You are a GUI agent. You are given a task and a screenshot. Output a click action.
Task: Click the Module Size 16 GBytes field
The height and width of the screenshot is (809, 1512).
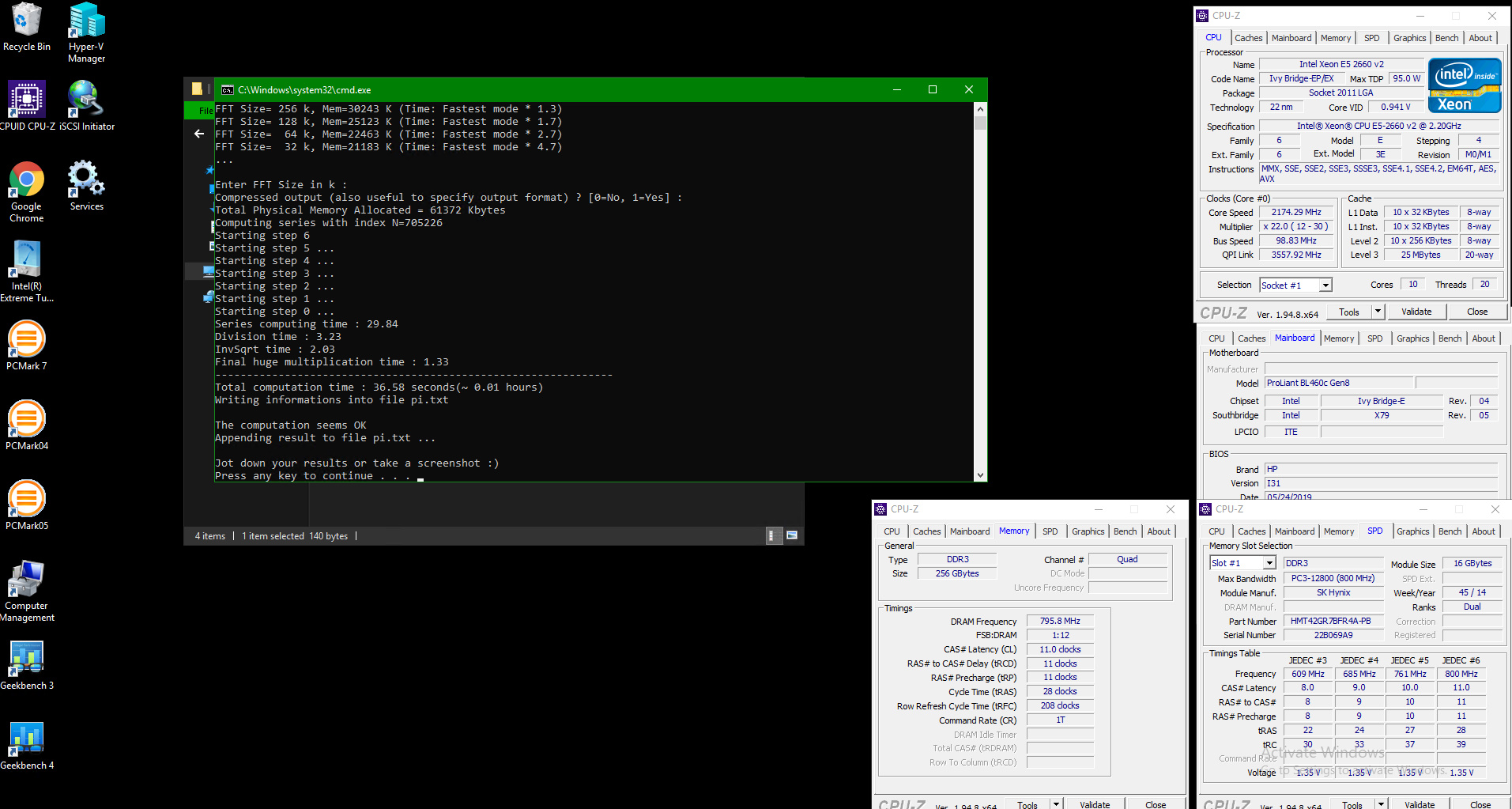tap(1472, 563)
